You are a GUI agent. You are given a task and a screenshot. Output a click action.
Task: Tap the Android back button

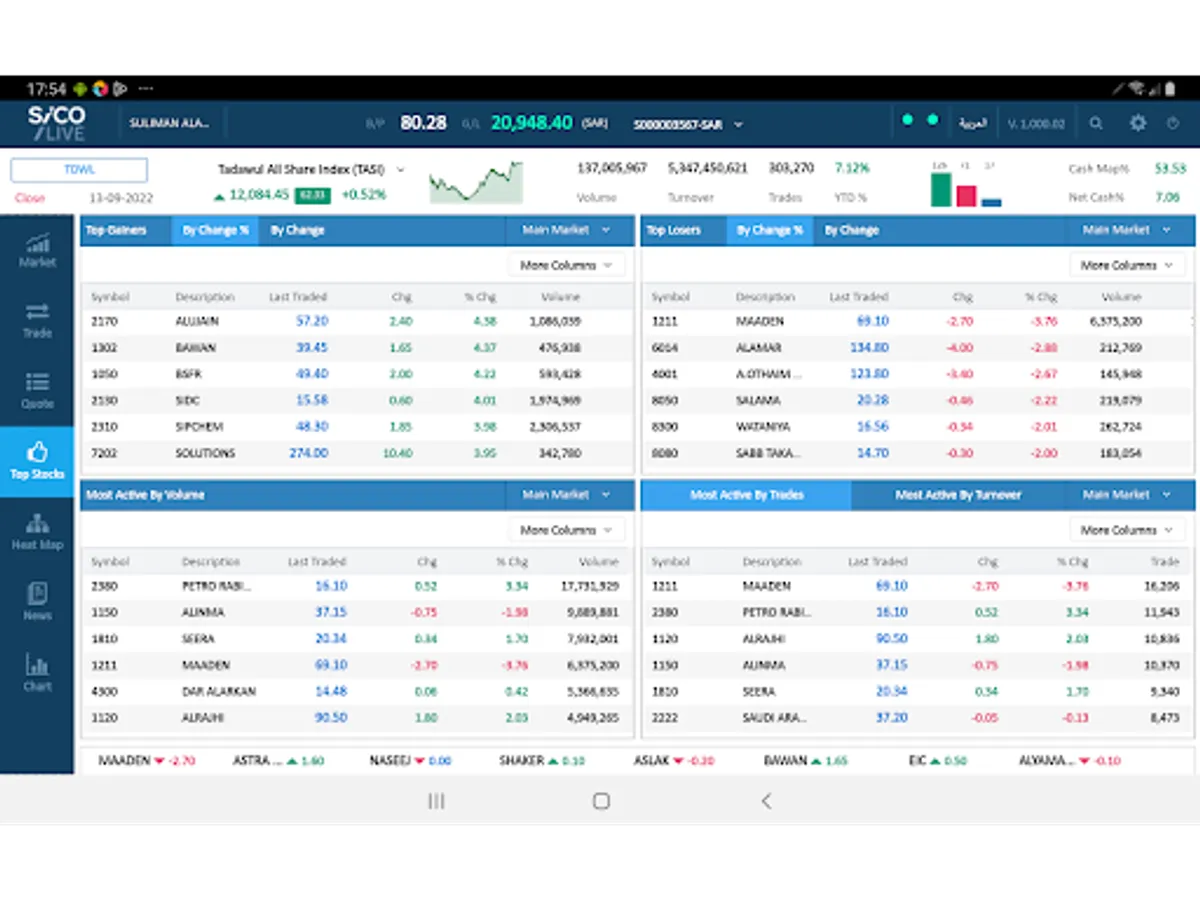766,801
